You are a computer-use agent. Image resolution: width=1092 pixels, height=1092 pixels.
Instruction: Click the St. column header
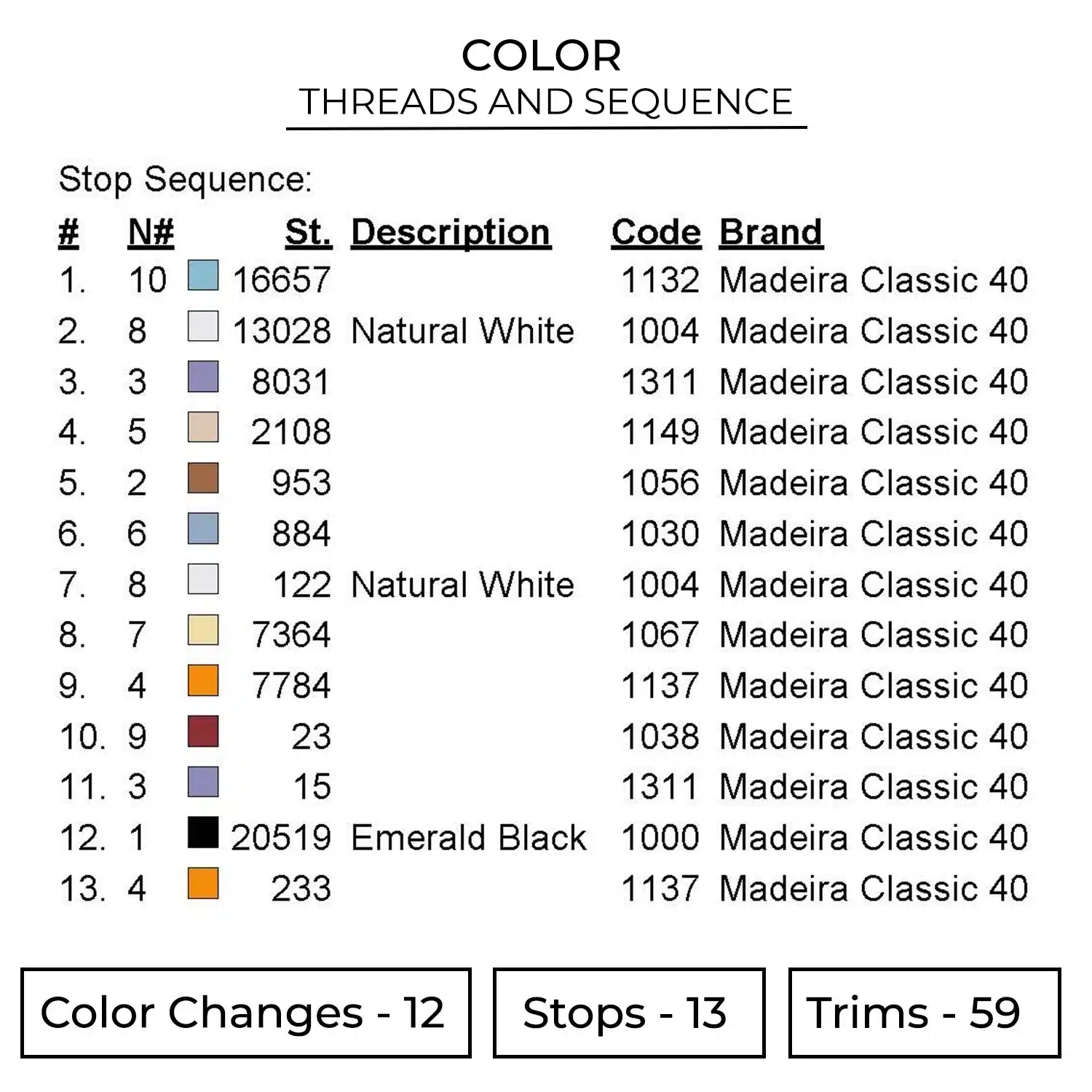tap(309, 233)
